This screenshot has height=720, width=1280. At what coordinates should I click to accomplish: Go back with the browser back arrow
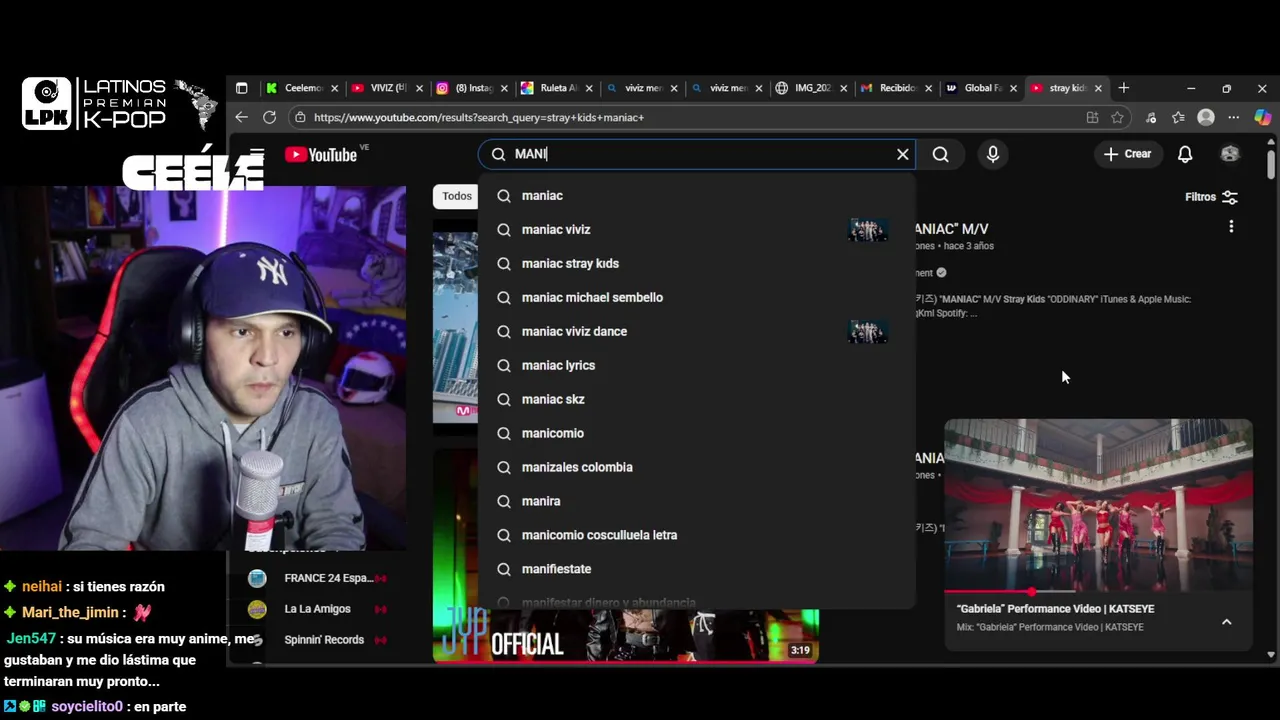(241, 117)
